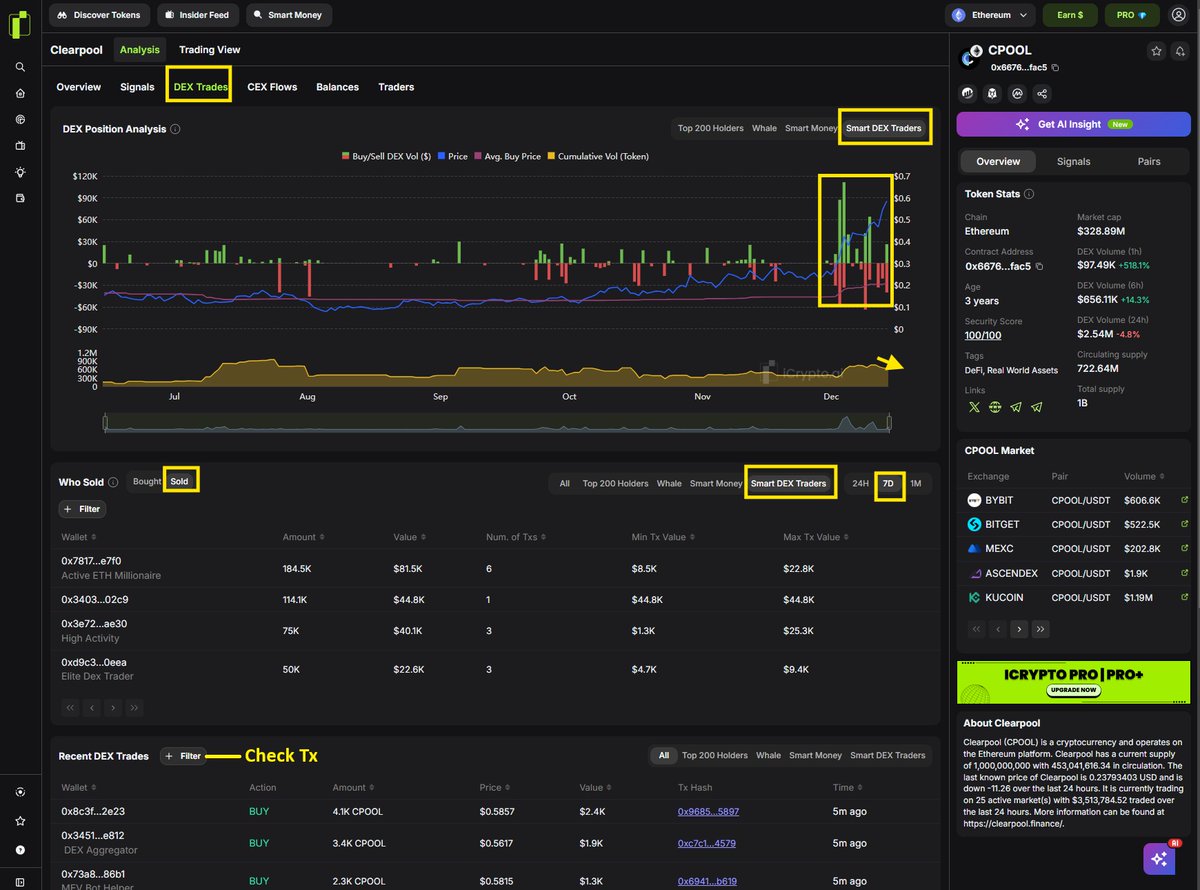Copy the CPOOL address under the token name

pos(1055,67)
